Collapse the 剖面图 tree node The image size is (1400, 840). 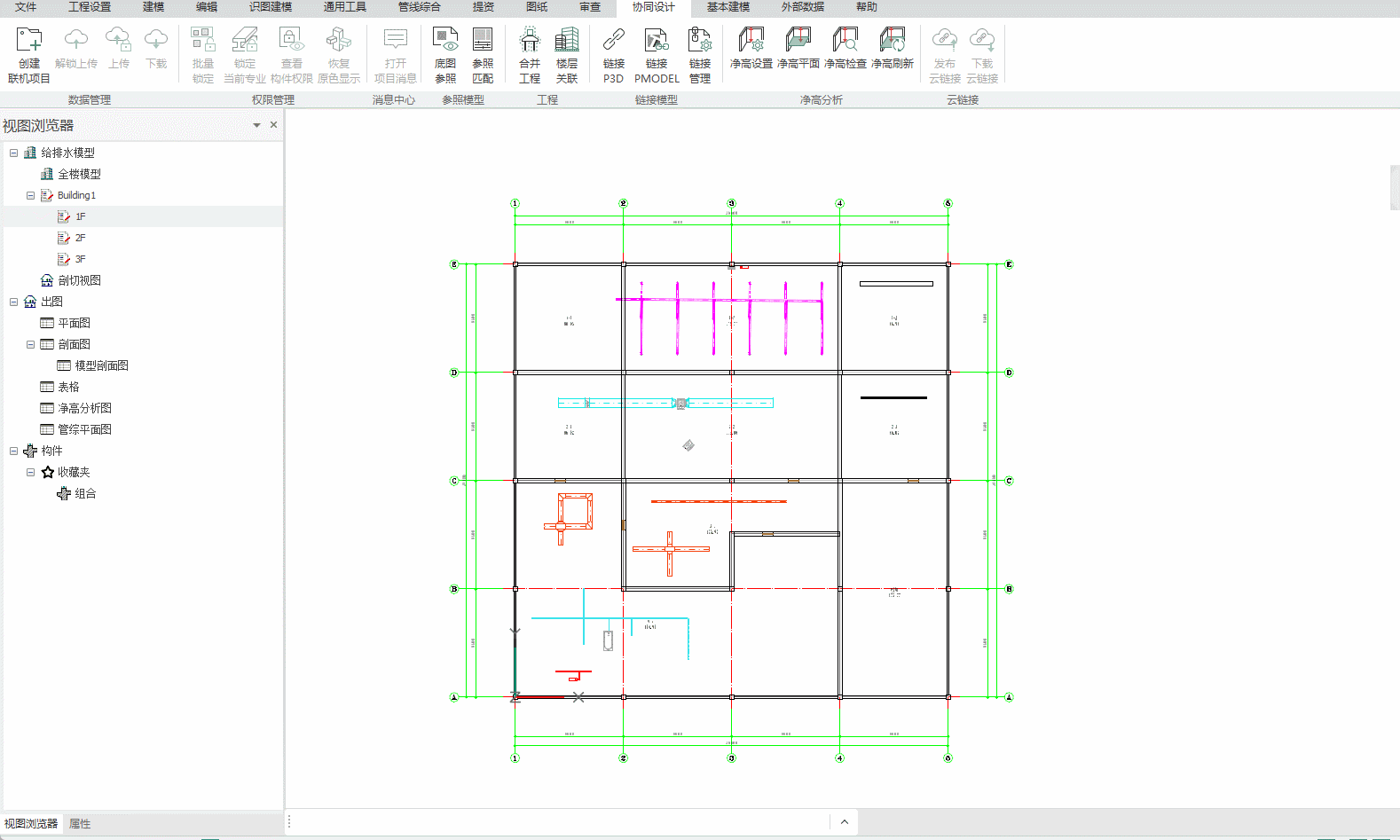(x=30, y=344)
